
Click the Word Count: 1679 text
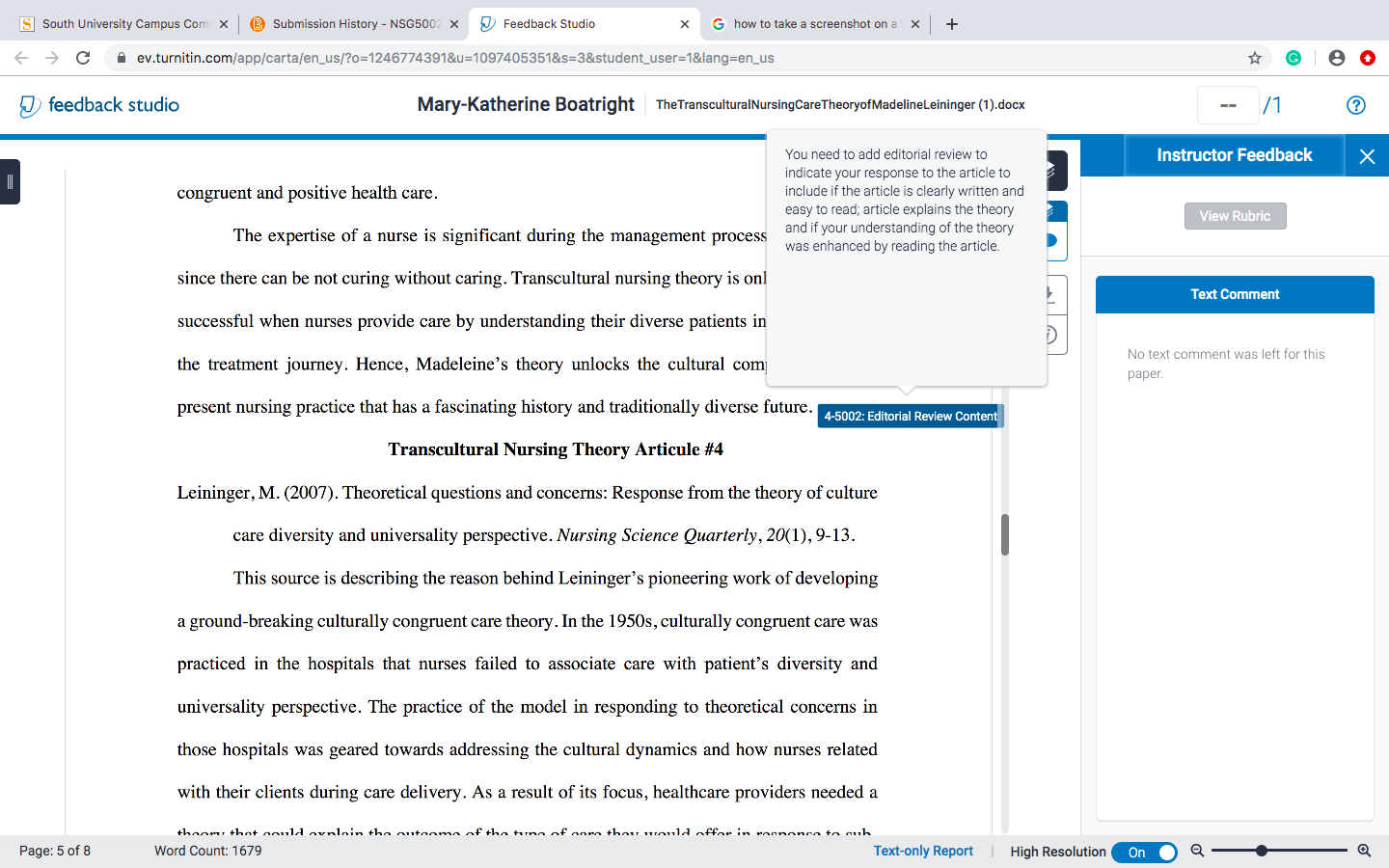[x=208, y=851]
